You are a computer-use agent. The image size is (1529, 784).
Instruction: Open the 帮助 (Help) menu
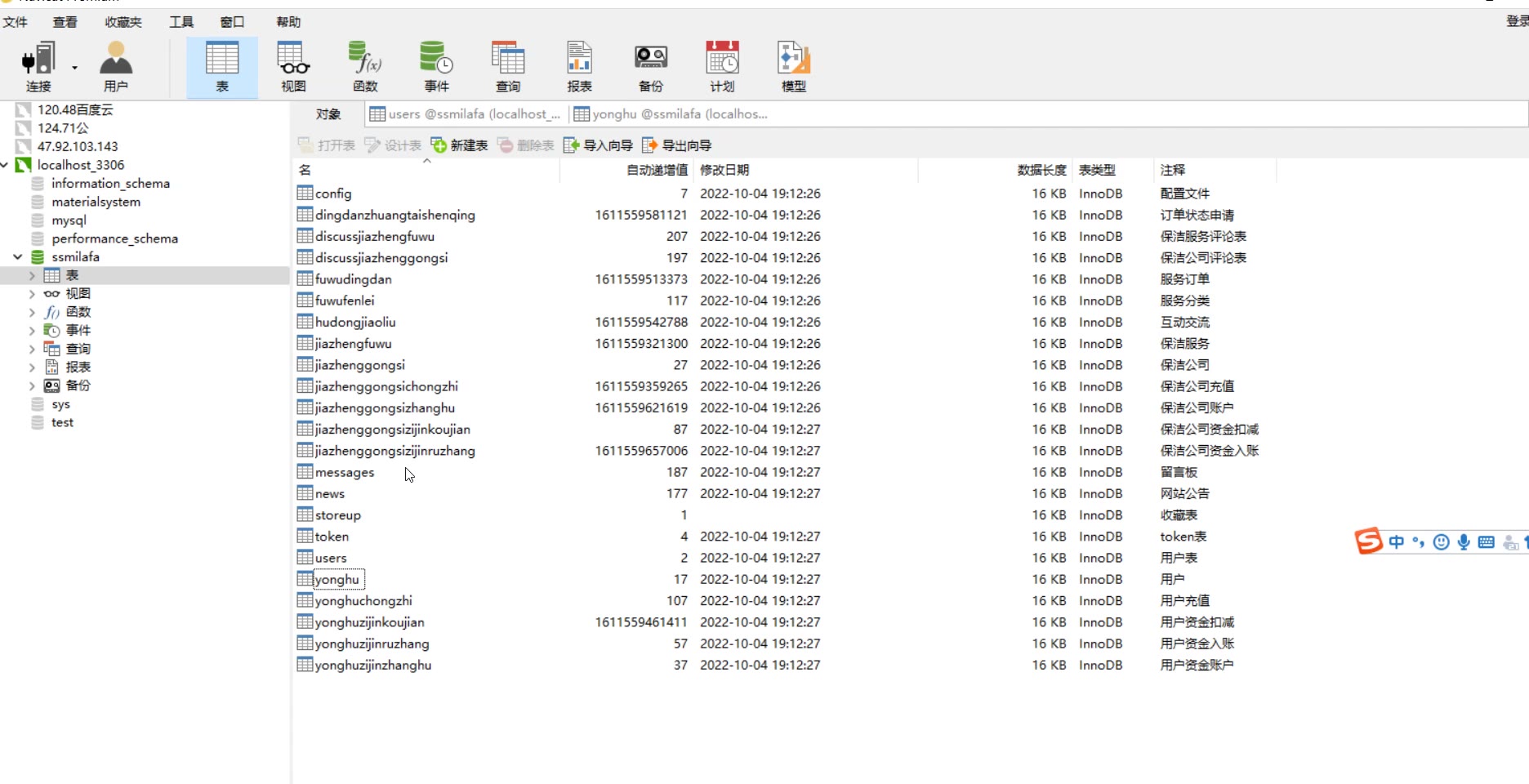pos(288,22)
